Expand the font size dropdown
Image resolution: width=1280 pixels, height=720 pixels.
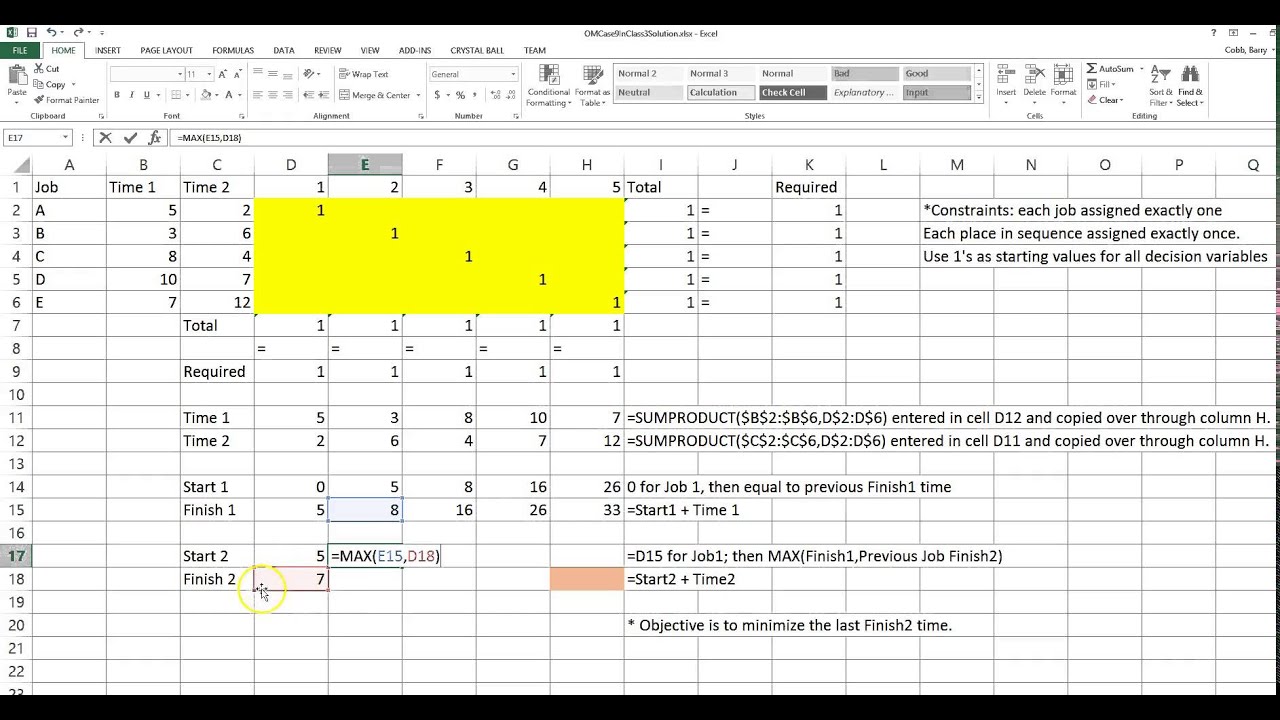(208, 74)
